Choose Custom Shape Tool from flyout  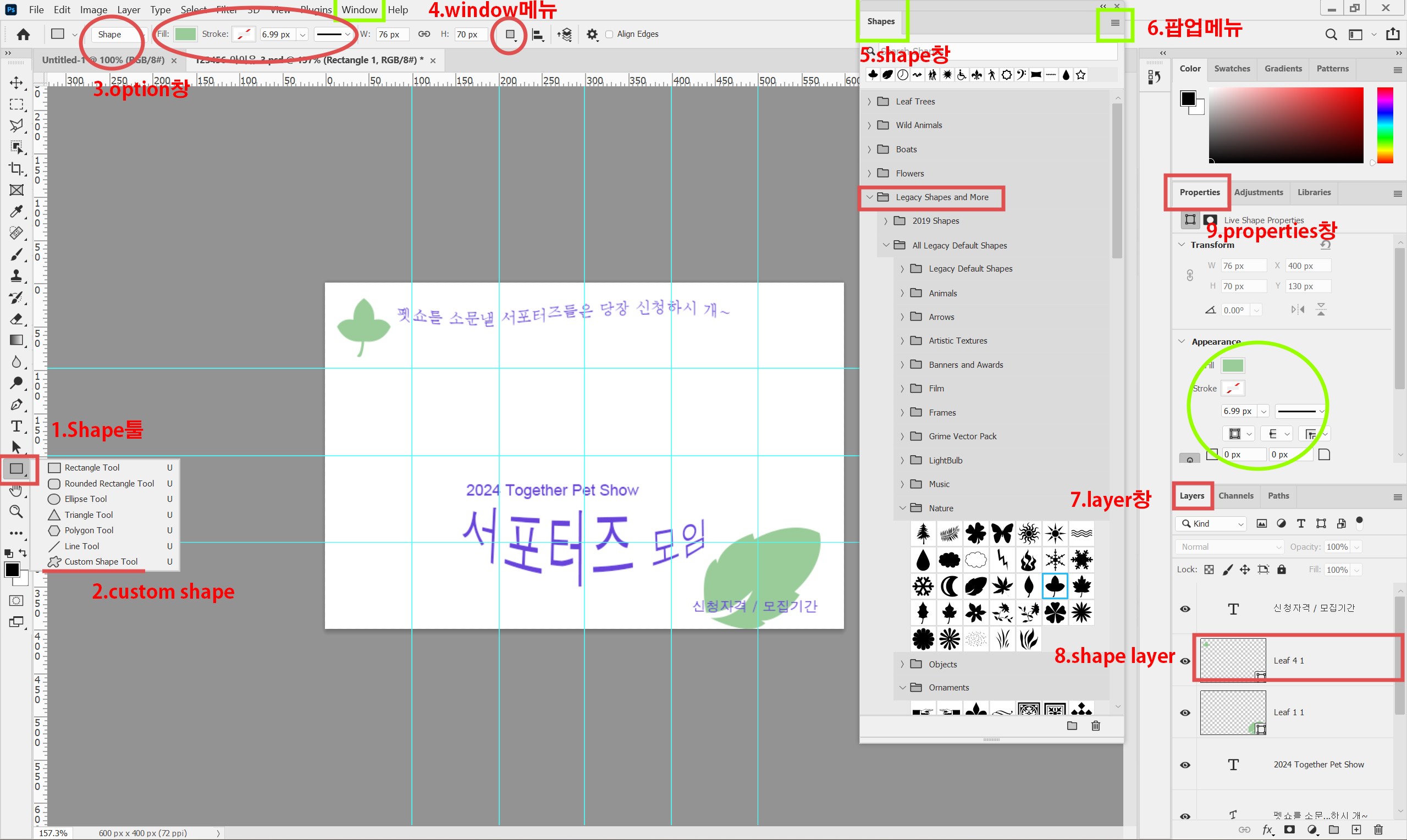[x=101, y=561]
